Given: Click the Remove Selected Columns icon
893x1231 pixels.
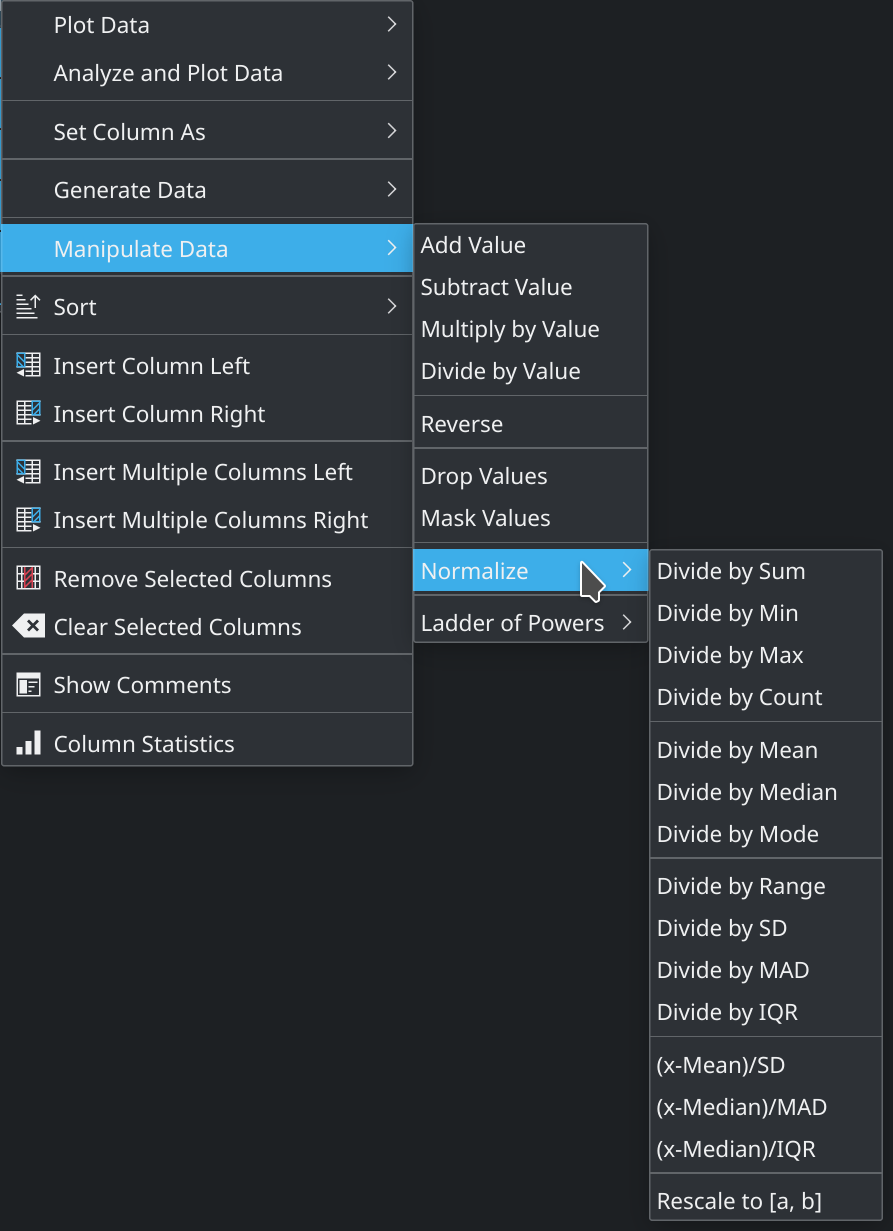Looking at the screenshot, I should point(29,579).
